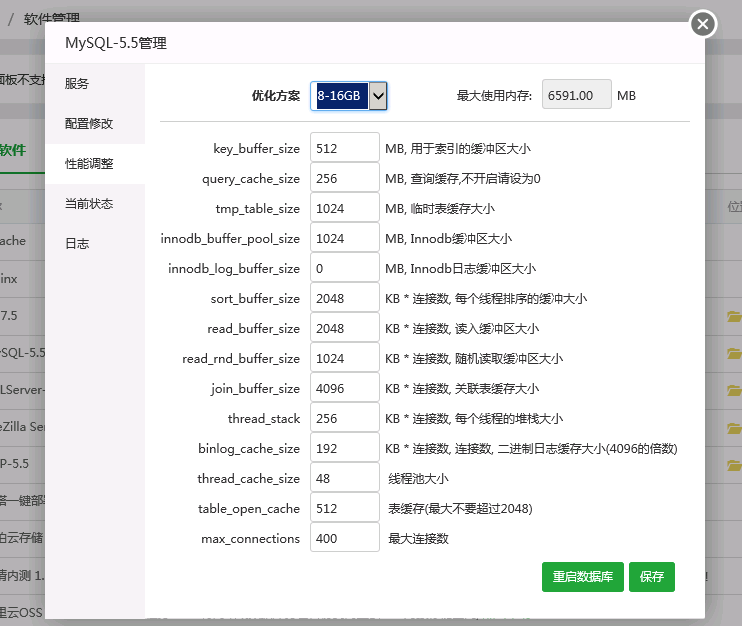Image resolution: width=742 pixels, height=626 pixels.
Task: Click the 重启数据库 button
Action: click(x=583, y=577)
